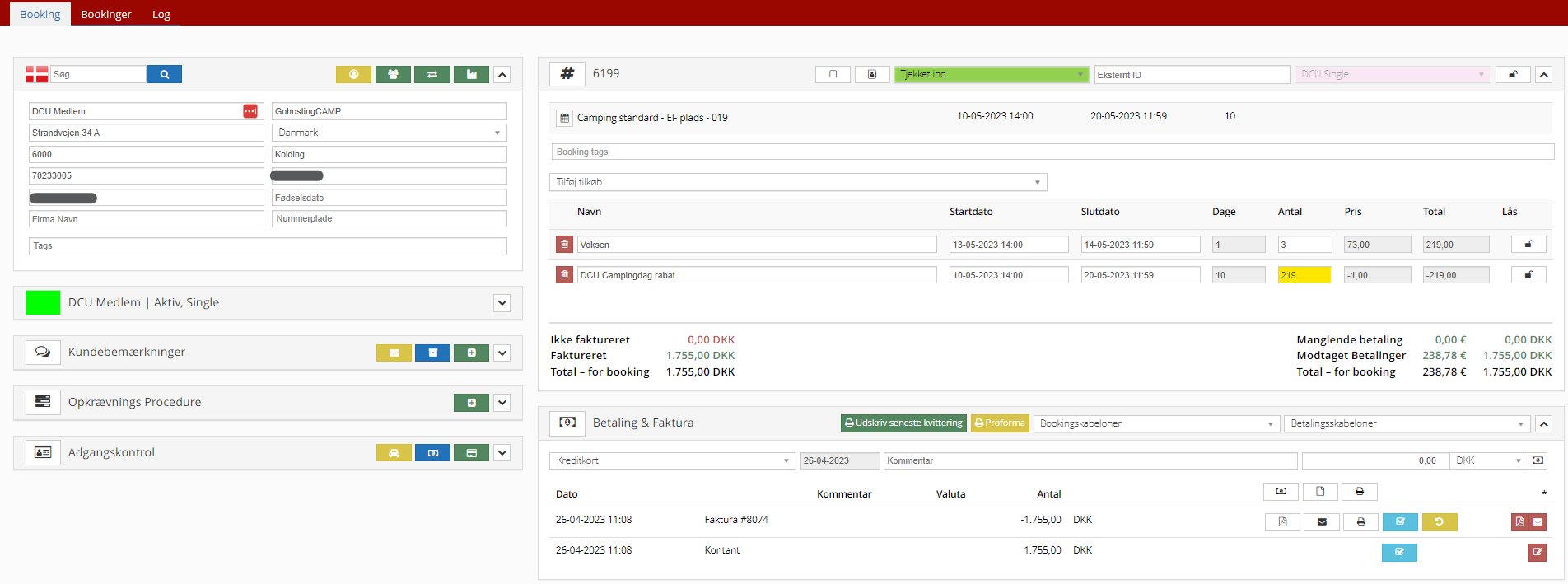This screenshot has height=584, width=1568.
Task: Expand the Kundebemærkninger section chevron
Action: point(502,353)
